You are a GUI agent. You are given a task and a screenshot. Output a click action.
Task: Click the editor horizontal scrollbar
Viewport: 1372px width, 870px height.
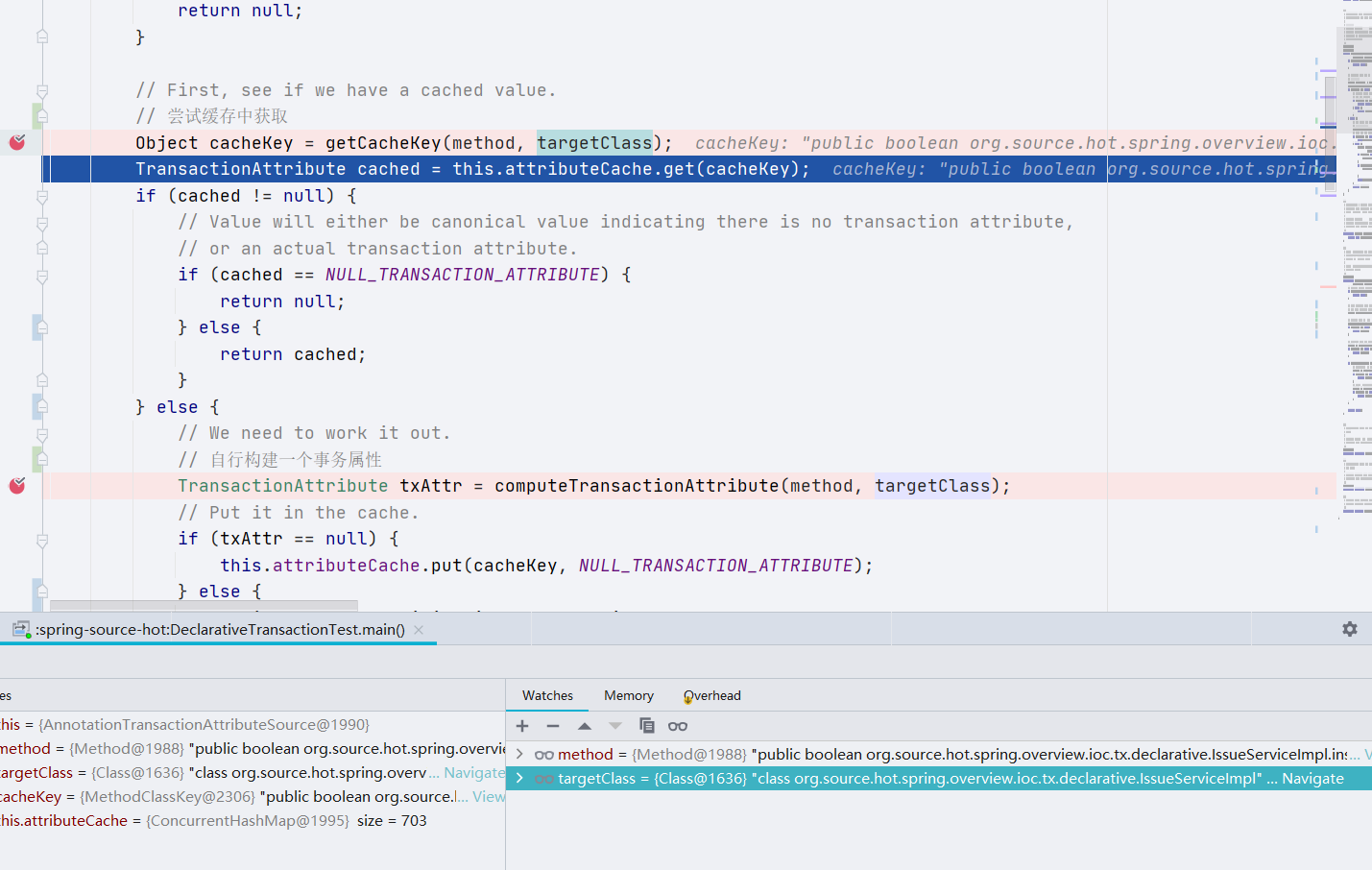click(x=204, y=606)
